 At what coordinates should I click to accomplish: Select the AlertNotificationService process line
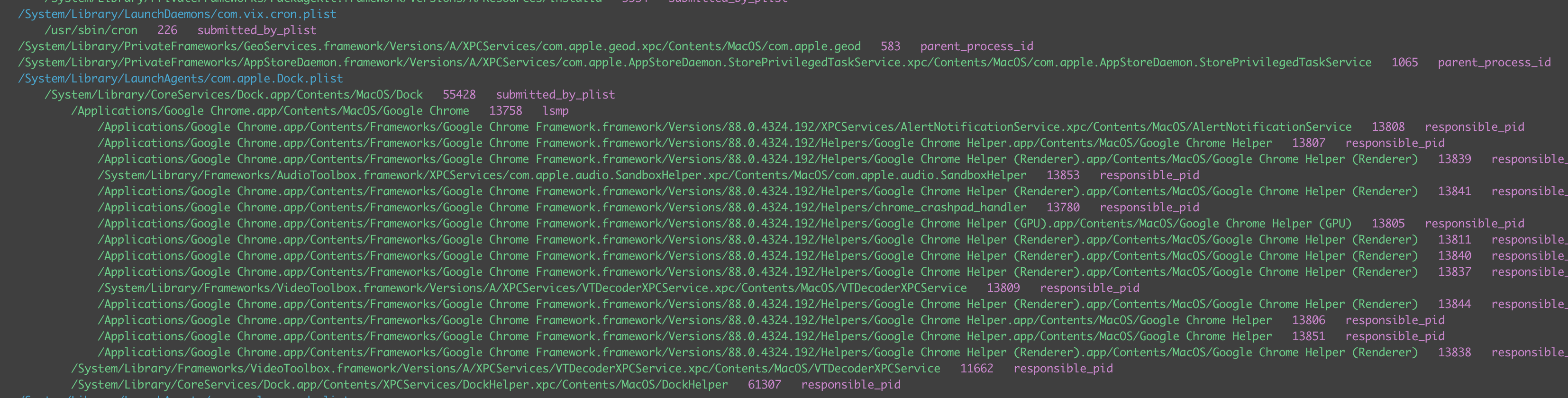(724, 127)
